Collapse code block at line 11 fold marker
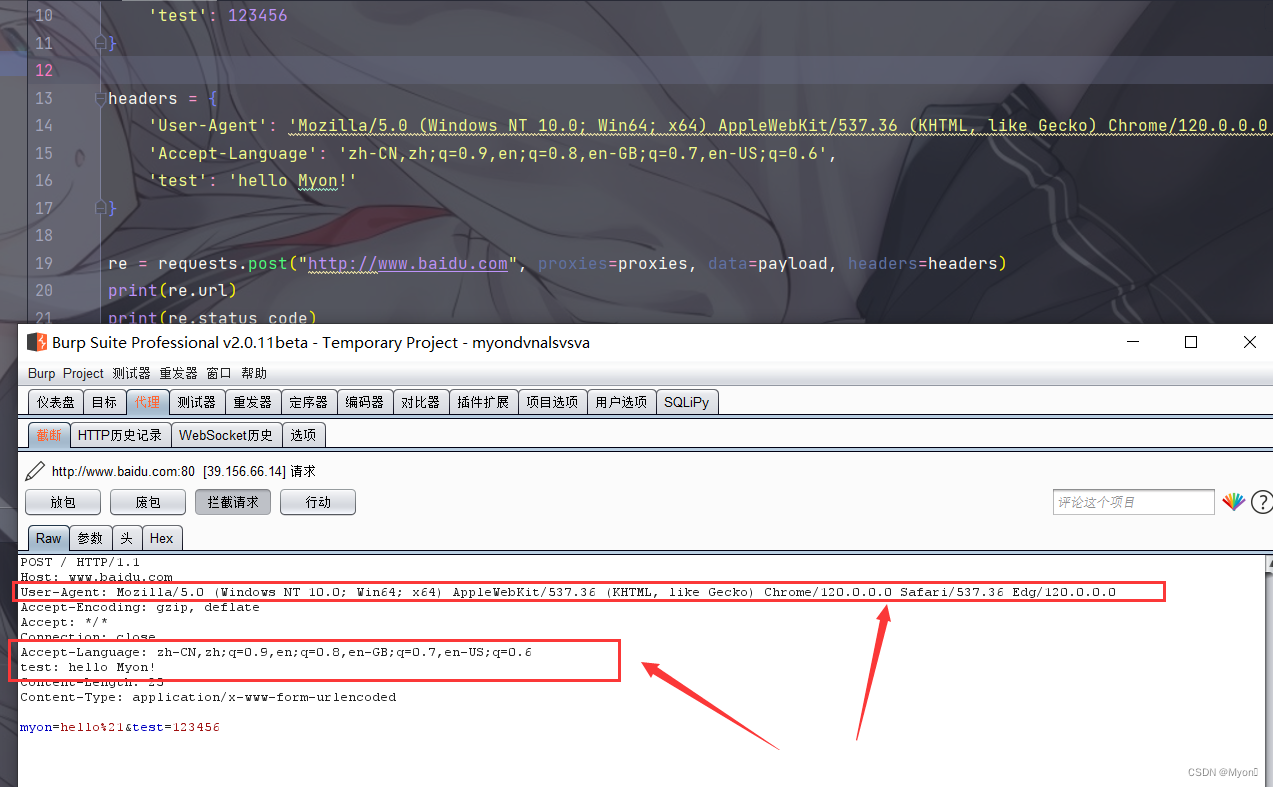The image size is (1273, 787). pyautogui.click(x=100, y=43)
